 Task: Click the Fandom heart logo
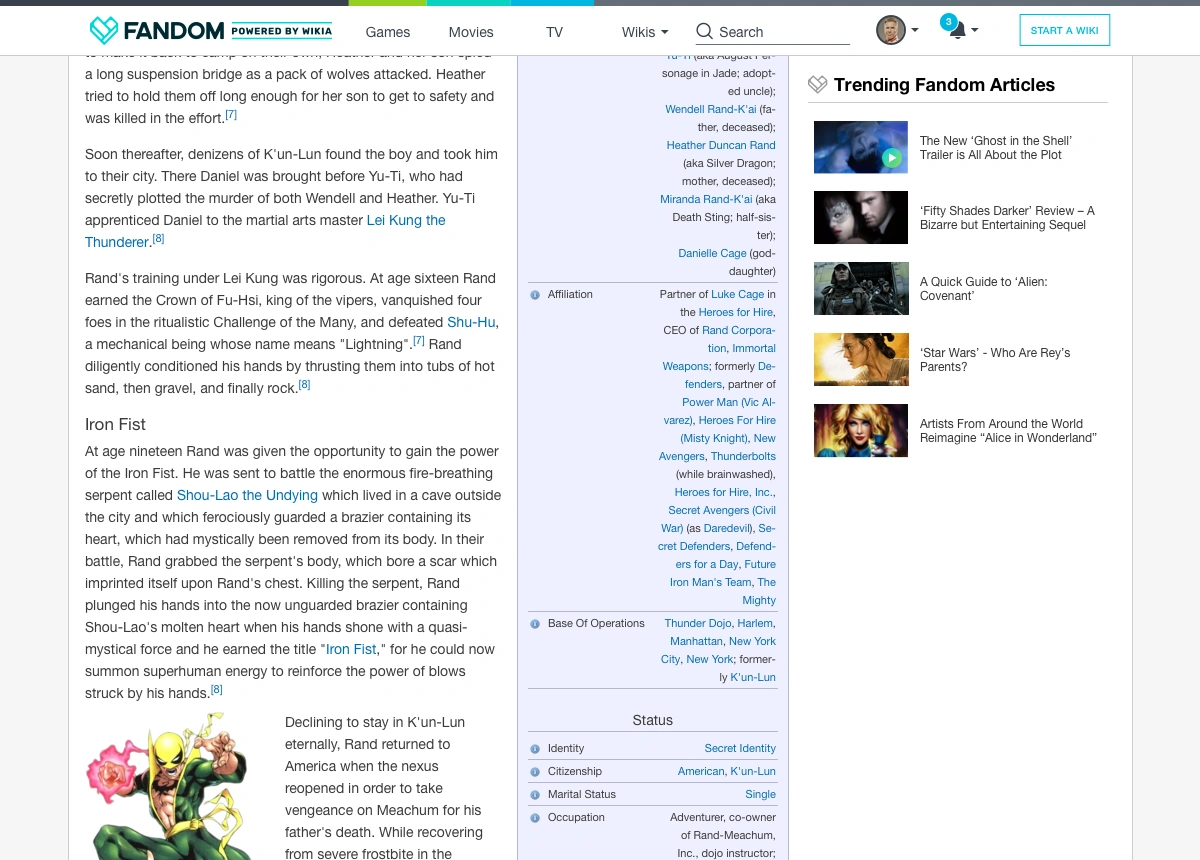(101, 30)
